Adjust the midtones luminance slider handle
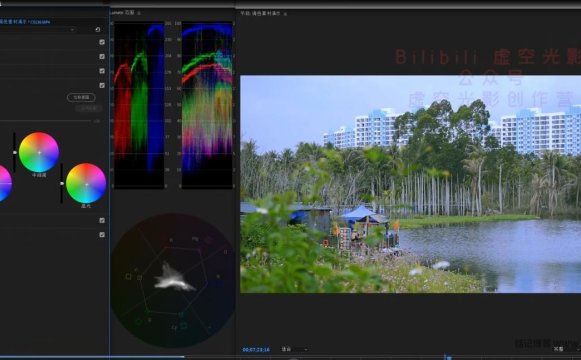 click(14, 152)
